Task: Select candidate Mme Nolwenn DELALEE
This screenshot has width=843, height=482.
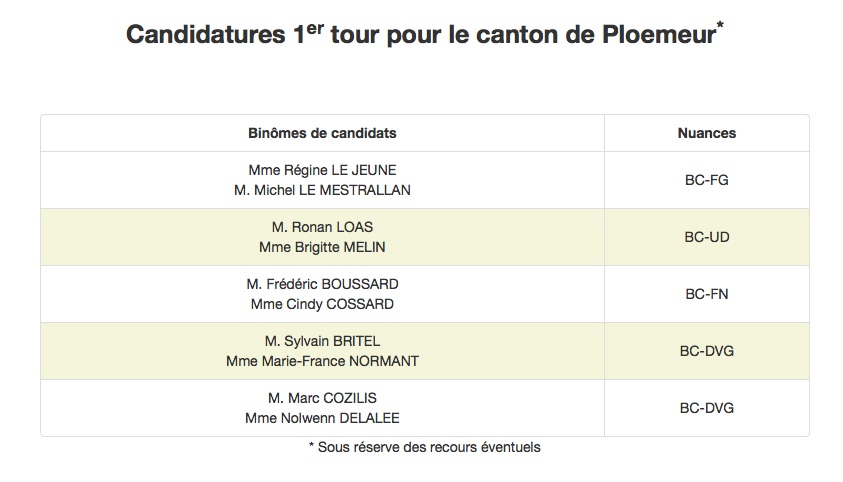Action: [322, 418]
